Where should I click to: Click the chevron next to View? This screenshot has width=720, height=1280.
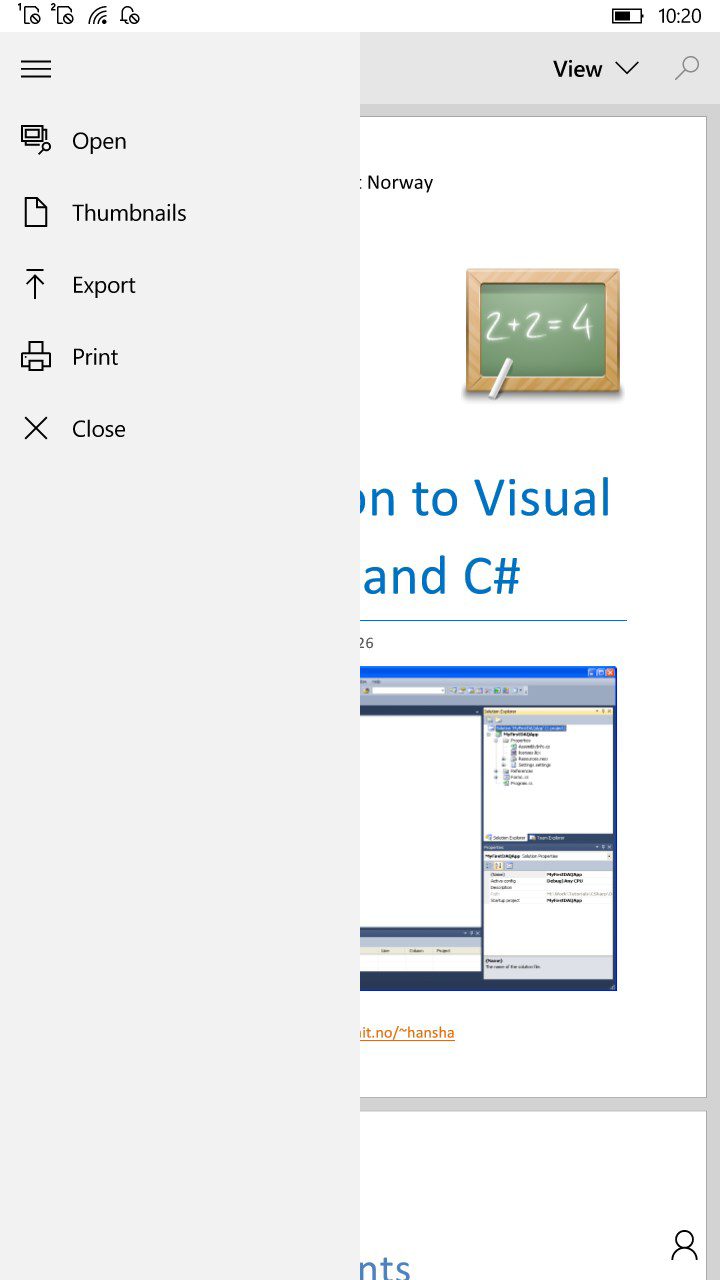pos(627,69)
